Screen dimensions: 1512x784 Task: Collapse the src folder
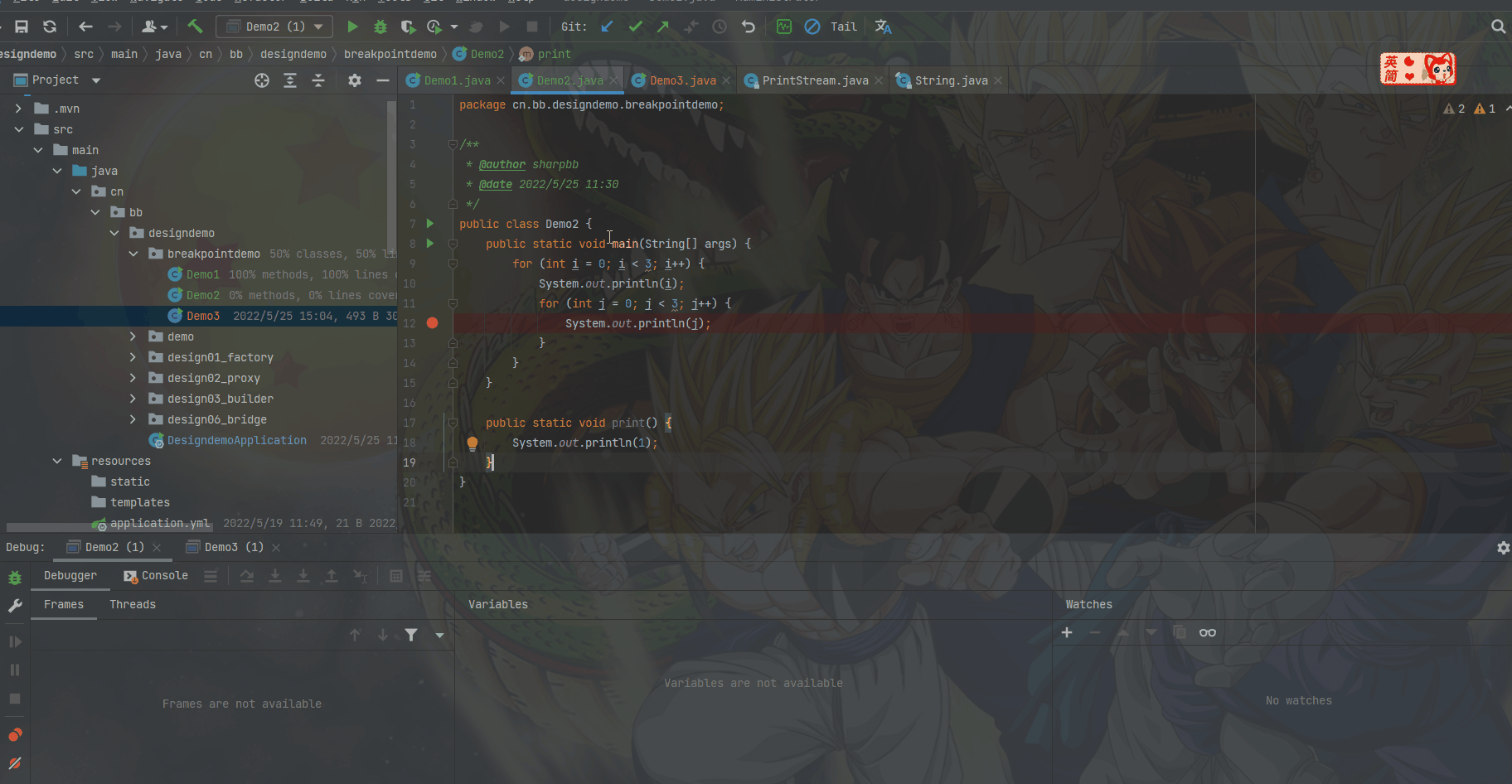pyautogui.click(x=19, y=129)
